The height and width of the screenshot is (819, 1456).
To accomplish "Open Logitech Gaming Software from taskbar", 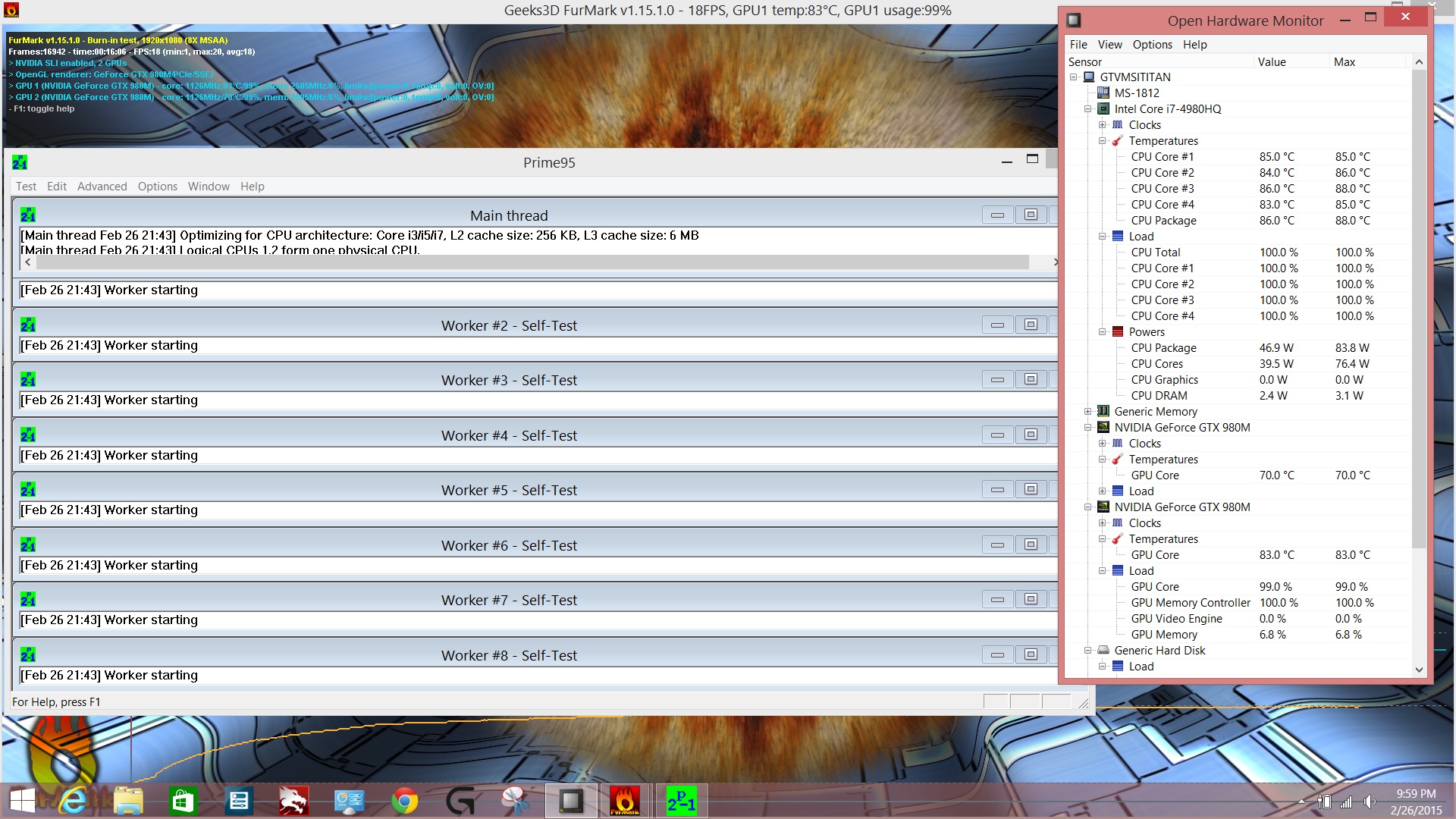I will coord(460,801).
